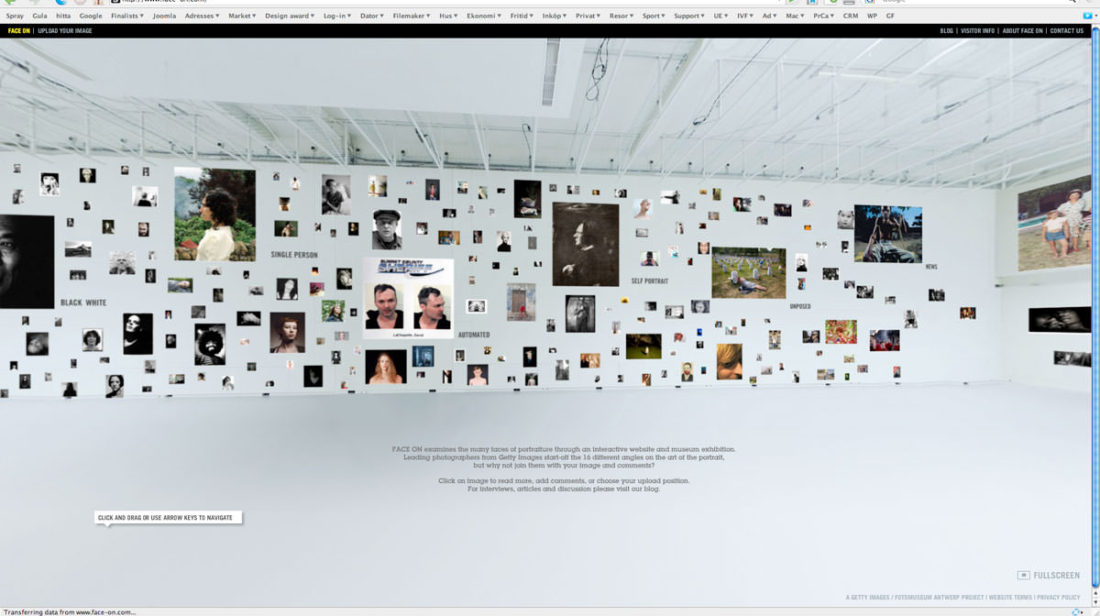The width and height of the screenshot is (1100, 616).
Task: Open the WP bookmark
Action: [872, 15]
